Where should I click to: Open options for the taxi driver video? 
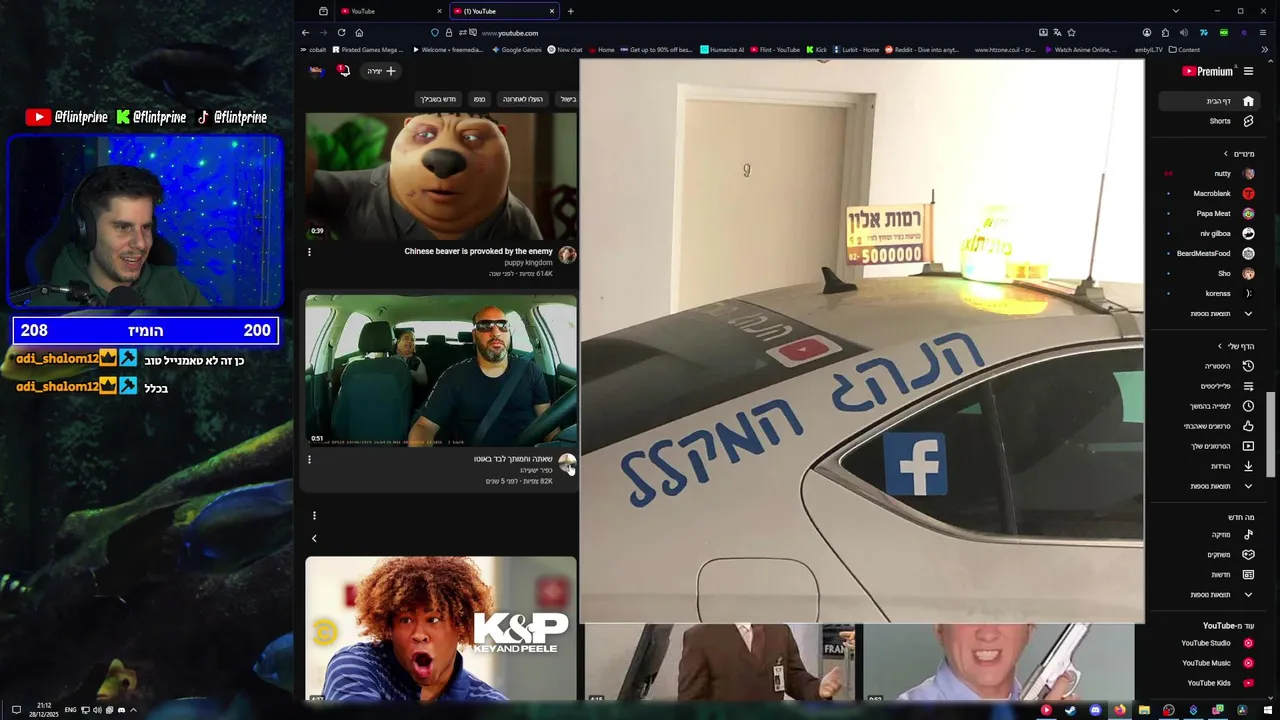309,460
